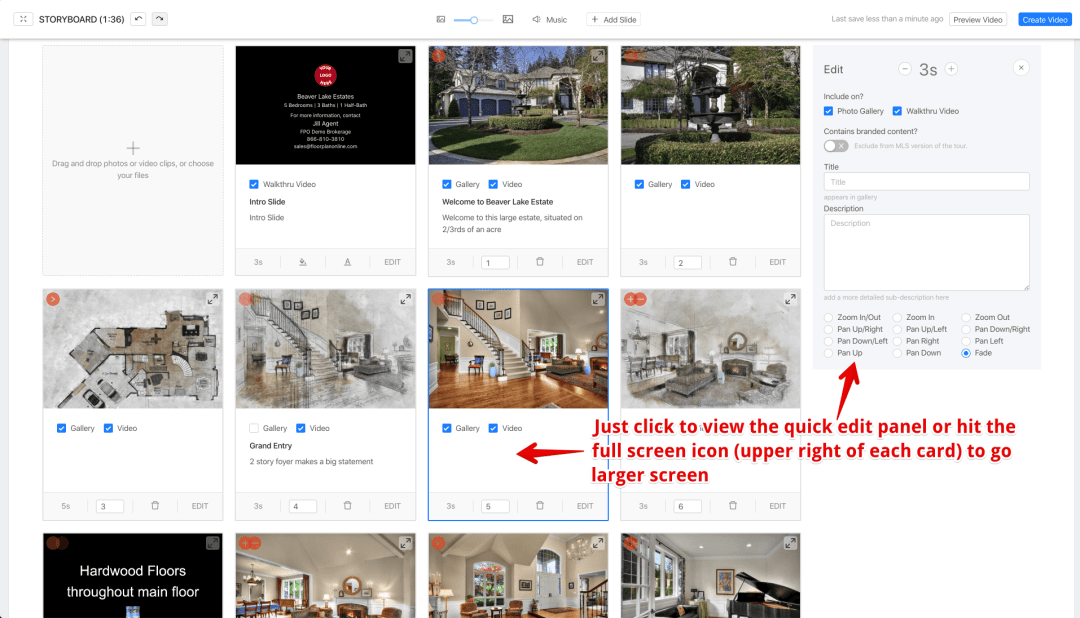Click EDIT on slide 6 card
The height and width of the screenshot is (618, 1080).
point(778,506)
